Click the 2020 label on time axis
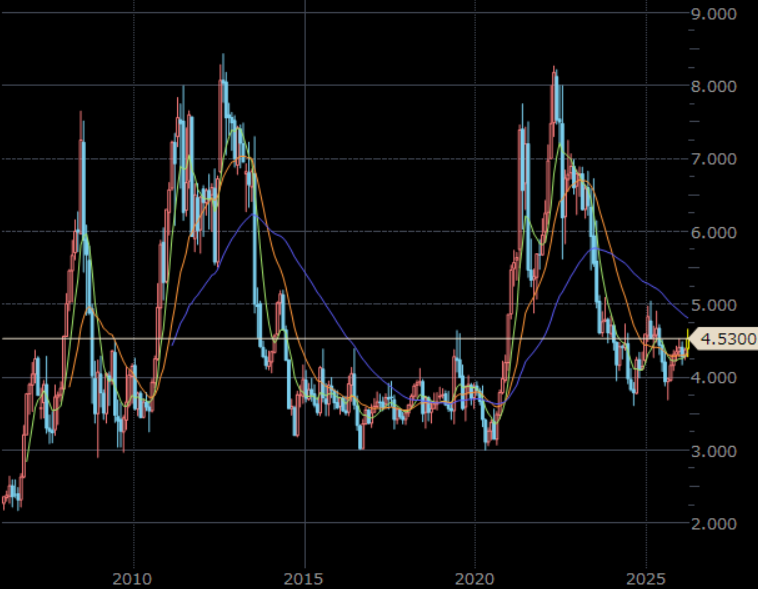This screenshot has width=758, height=589. point(475,579)
